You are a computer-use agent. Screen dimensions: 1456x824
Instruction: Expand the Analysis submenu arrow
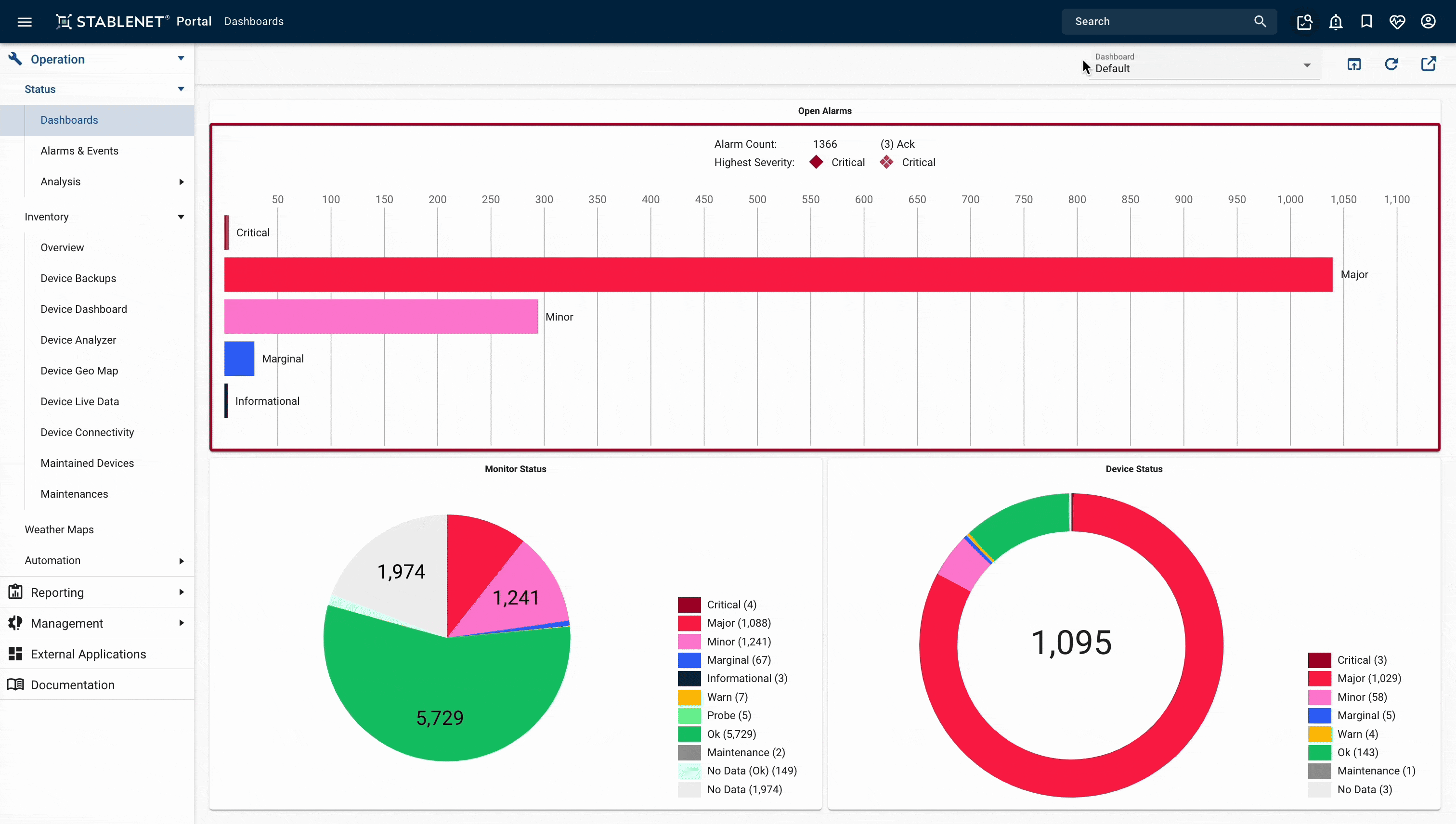(x=181, y=181)
